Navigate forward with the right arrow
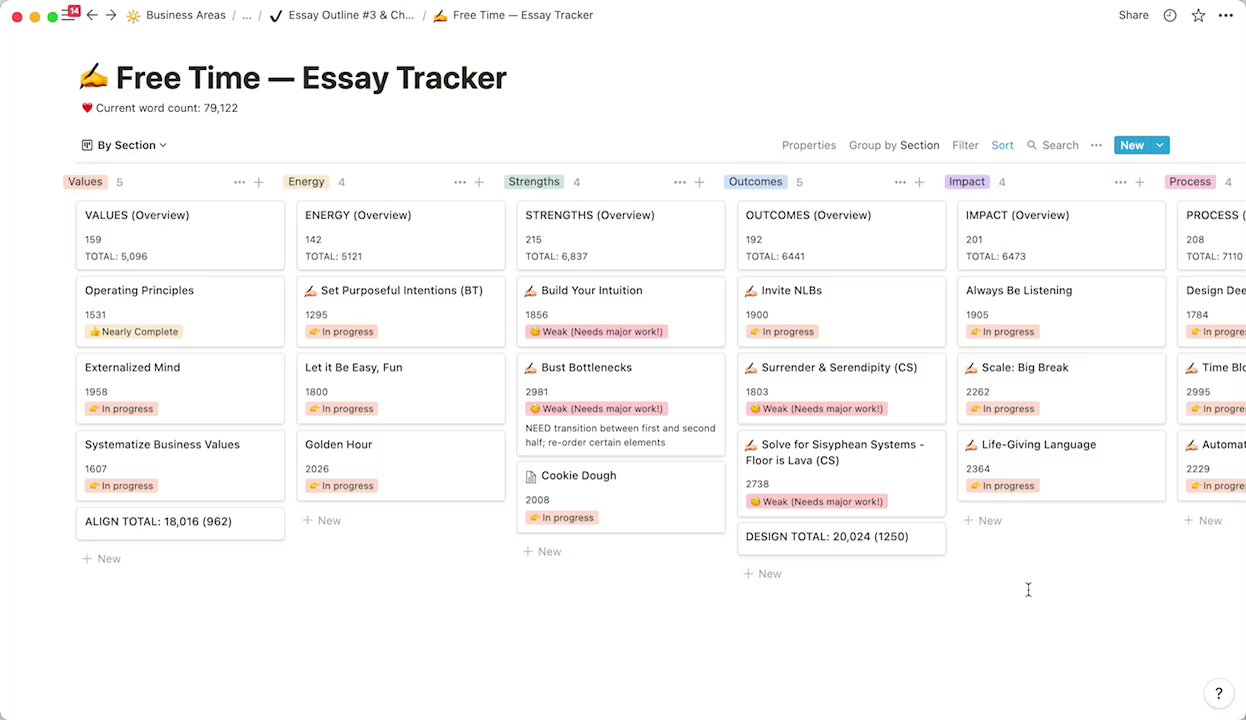Image resolution: width=1246 pixels, height=720 pixels. 111,15
